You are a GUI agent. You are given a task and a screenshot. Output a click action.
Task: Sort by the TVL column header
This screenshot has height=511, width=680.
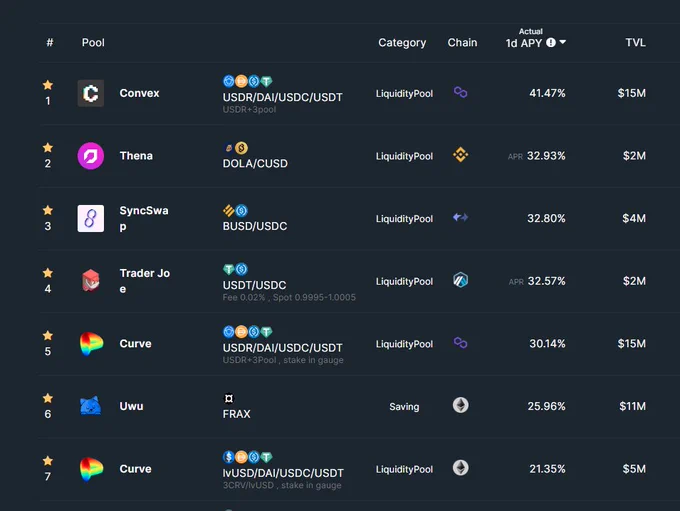635,43
